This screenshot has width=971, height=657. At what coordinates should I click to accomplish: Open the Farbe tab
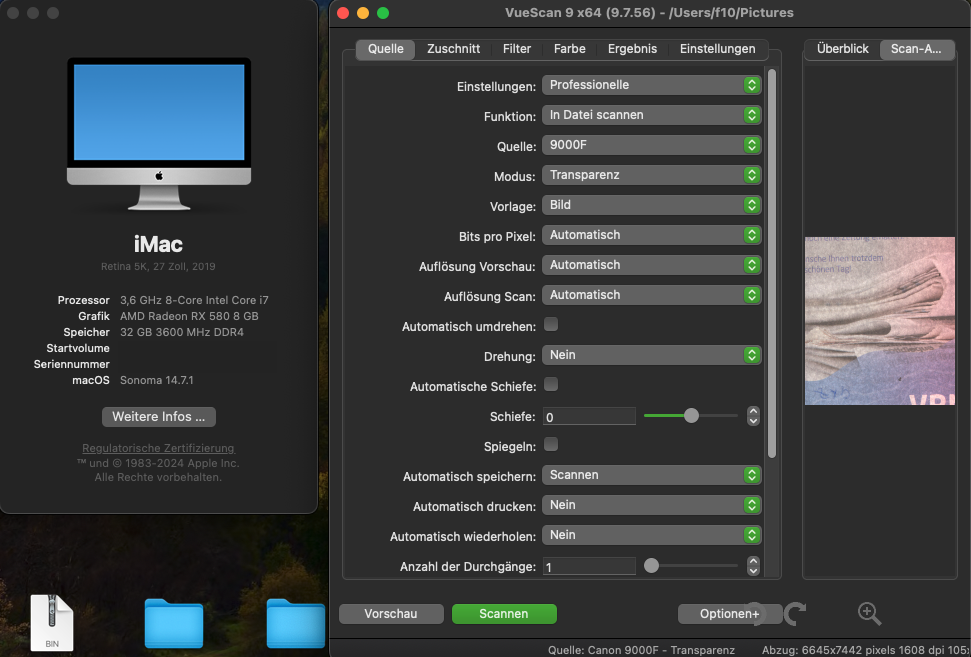[569, 49]
